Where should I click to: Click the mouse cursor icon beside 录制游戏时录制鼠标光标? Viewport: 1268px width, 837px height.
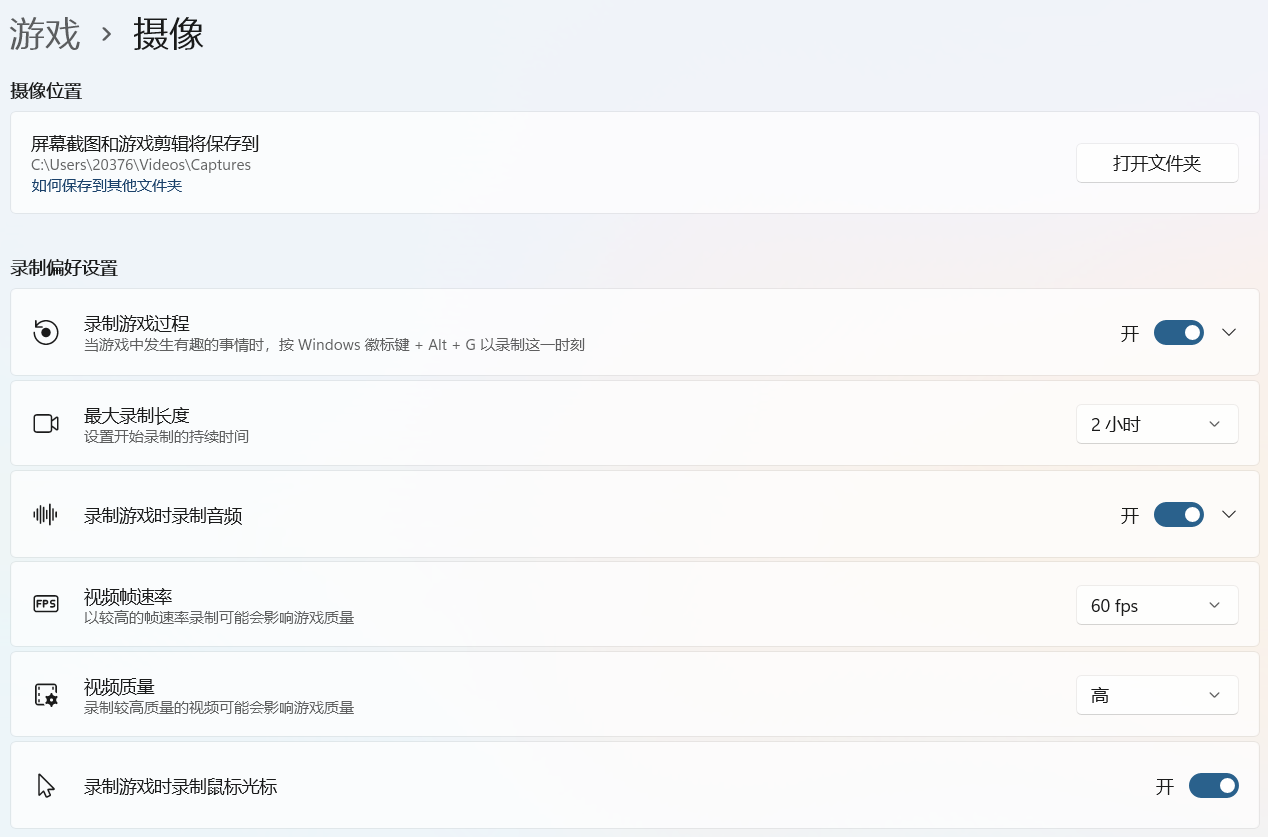tap(46, 786)
